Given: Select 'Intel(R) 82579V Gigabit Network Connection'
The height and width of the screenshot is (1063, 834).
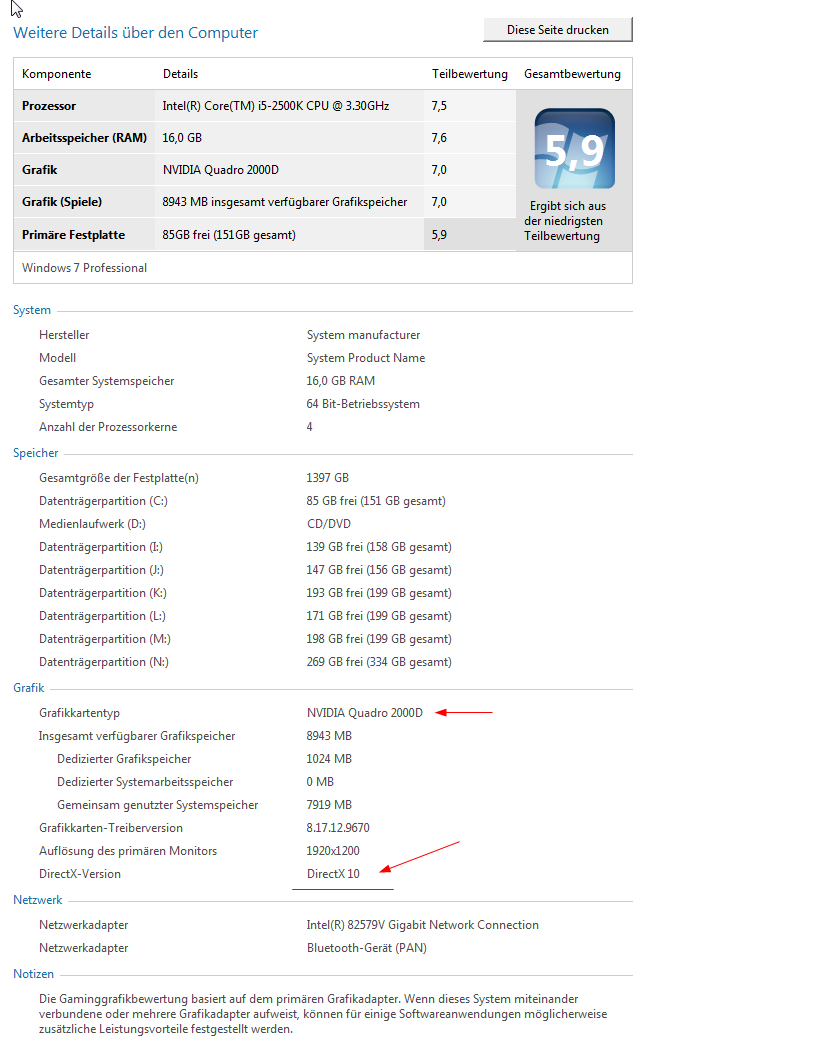Looking at the screenshot, I should (x=422, y=925).
